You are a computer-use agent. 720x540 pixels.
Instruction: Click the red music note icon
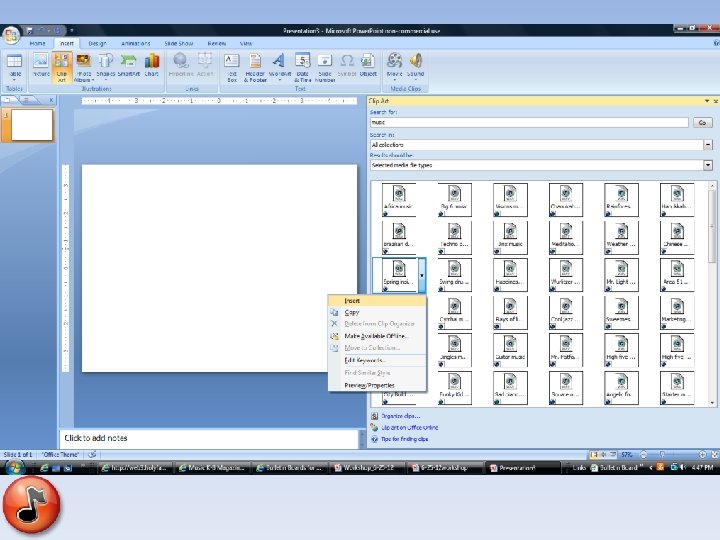coord(31,505)
